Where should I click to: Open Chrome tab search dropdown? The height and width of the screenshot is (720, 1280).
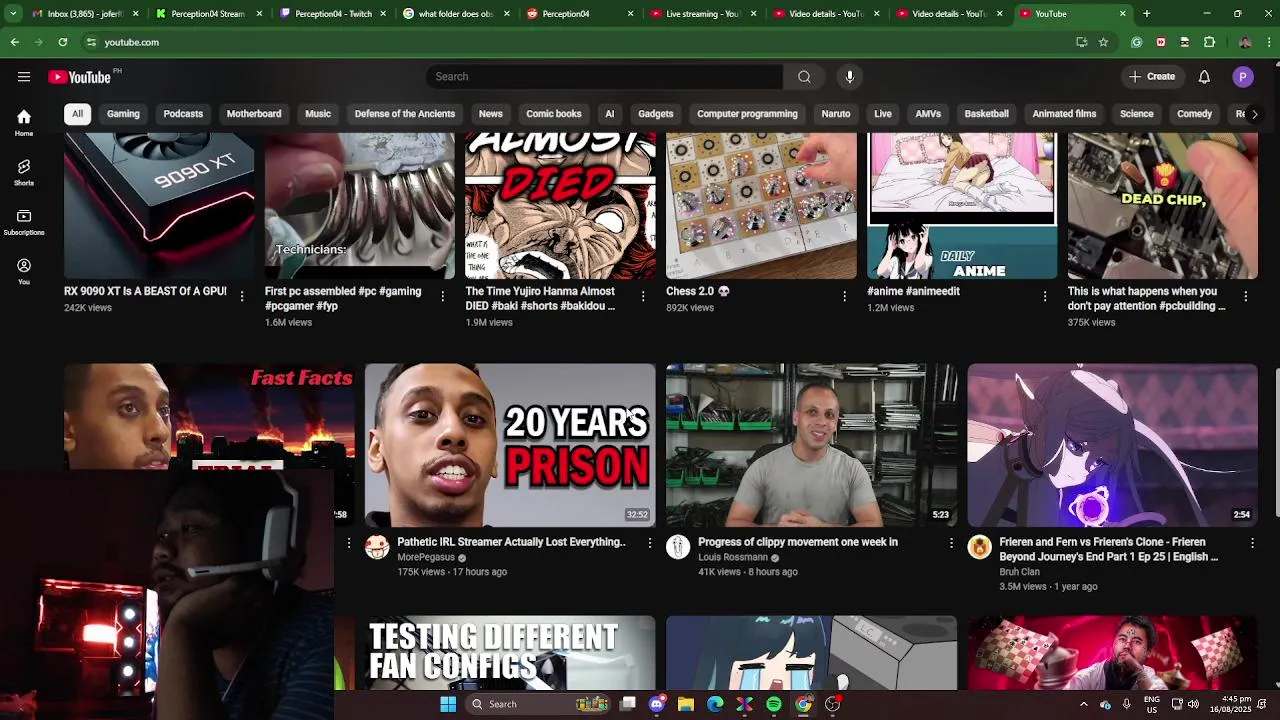14,14
